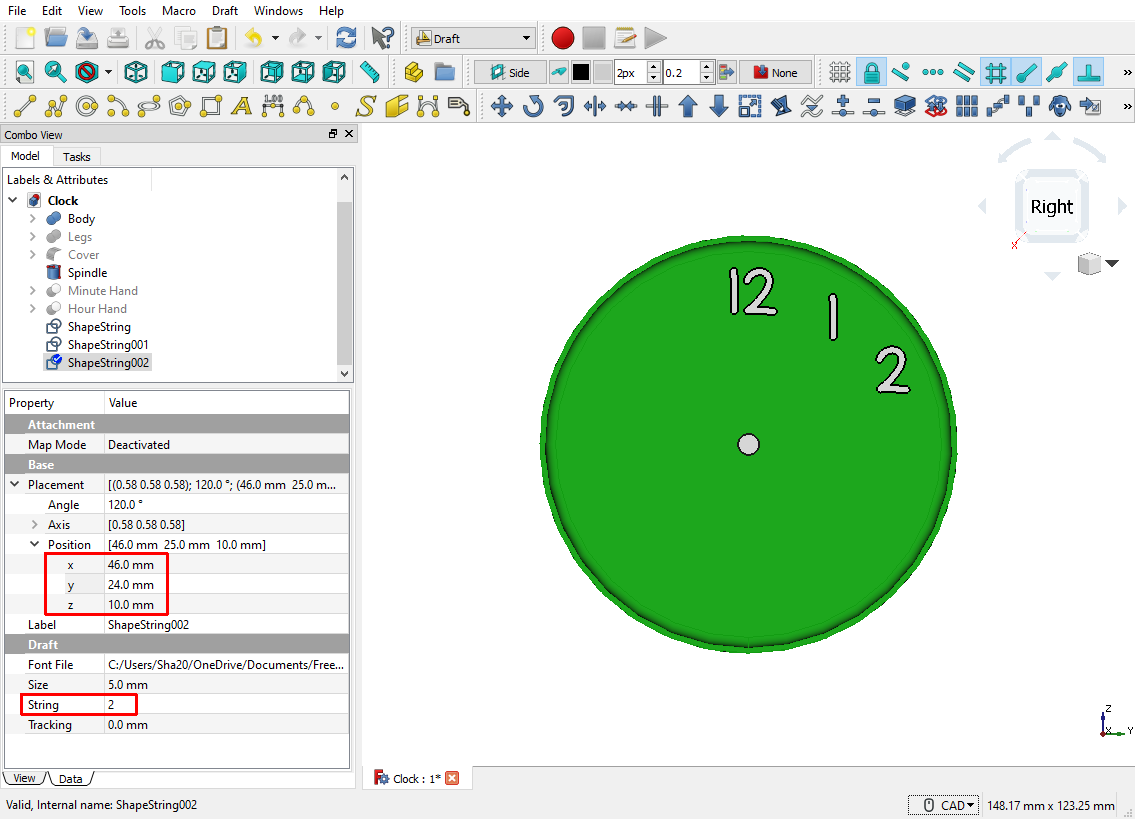Expand the Minute Hand tree item

pos(33,290)
